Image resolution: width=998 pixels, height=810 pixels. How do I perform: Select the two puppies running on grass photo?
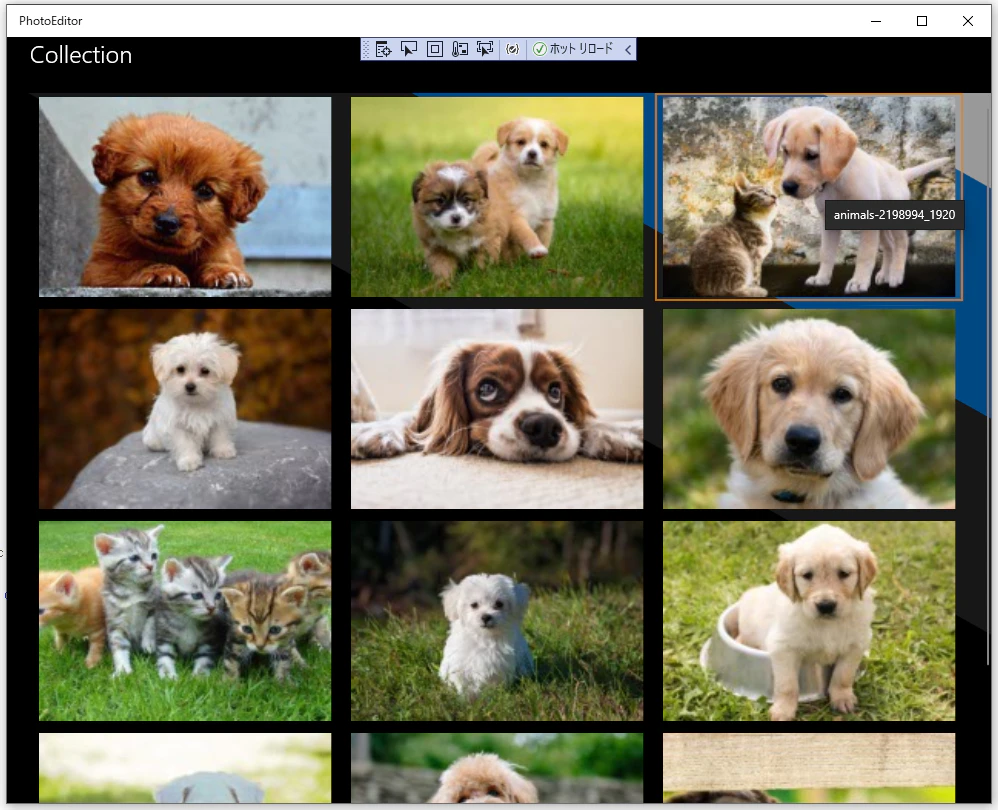(x=496, y=197)
